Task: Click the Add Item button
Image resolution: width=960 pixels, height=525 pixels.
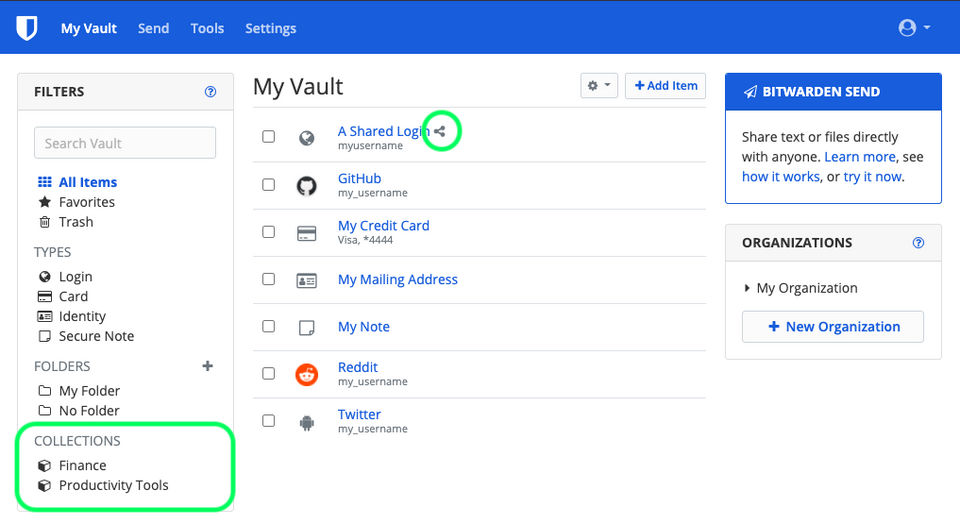Action: [x=666, y=86]
